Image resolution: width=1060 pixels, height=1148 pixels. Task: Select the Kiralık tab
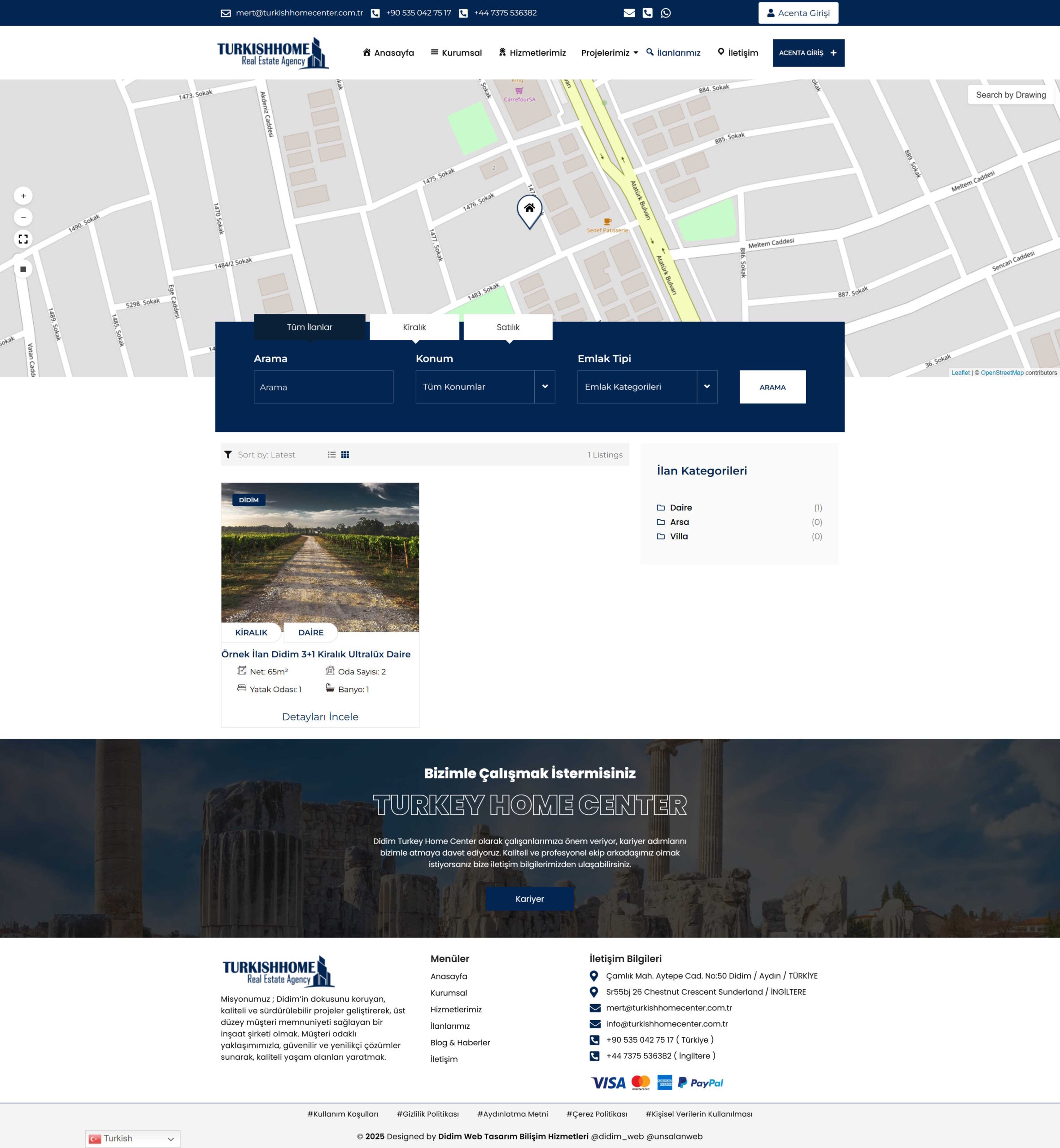click(x=414, y=327)
